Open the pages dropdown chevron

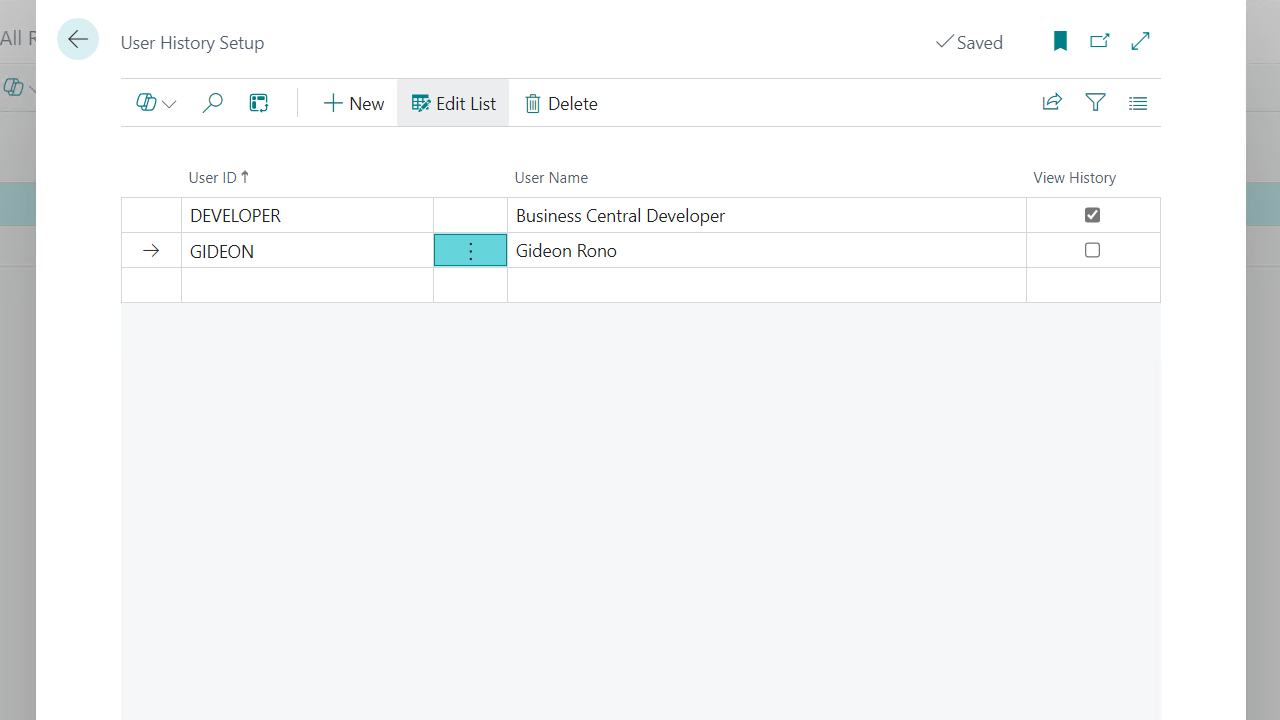pos(169,103)
